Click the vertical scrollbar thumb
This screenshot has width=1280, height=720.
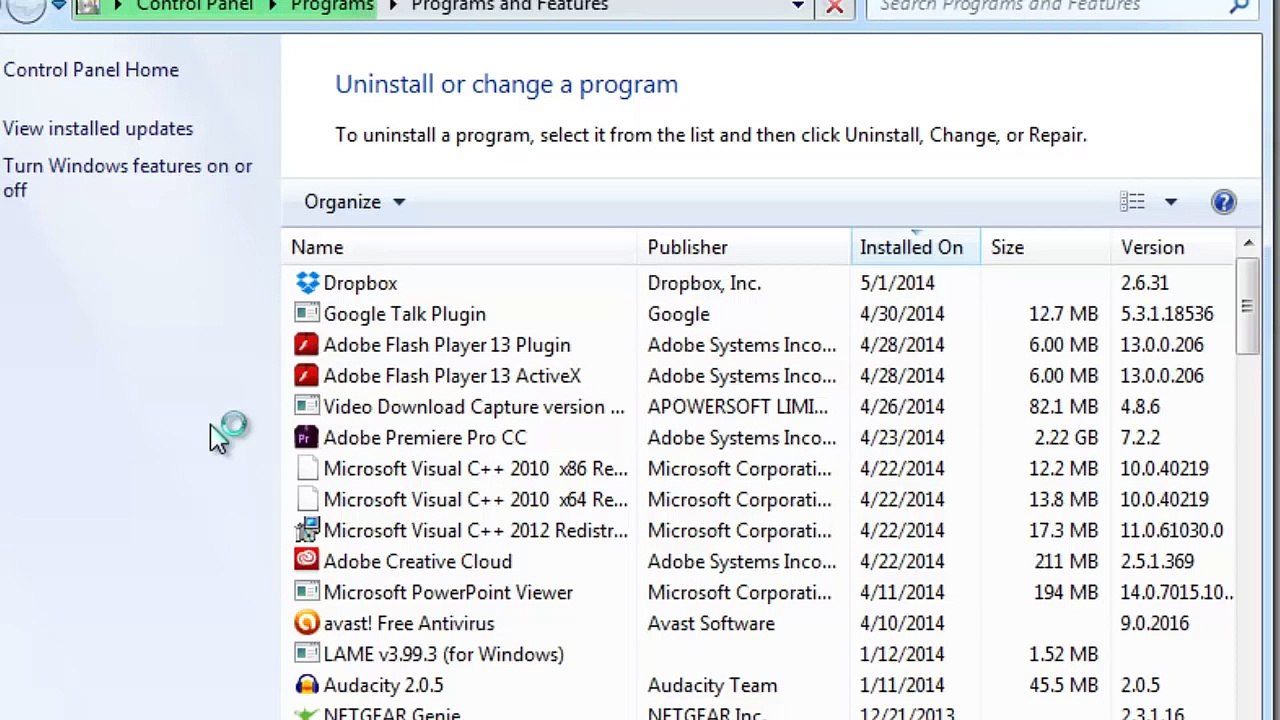tap(1247, 305)
